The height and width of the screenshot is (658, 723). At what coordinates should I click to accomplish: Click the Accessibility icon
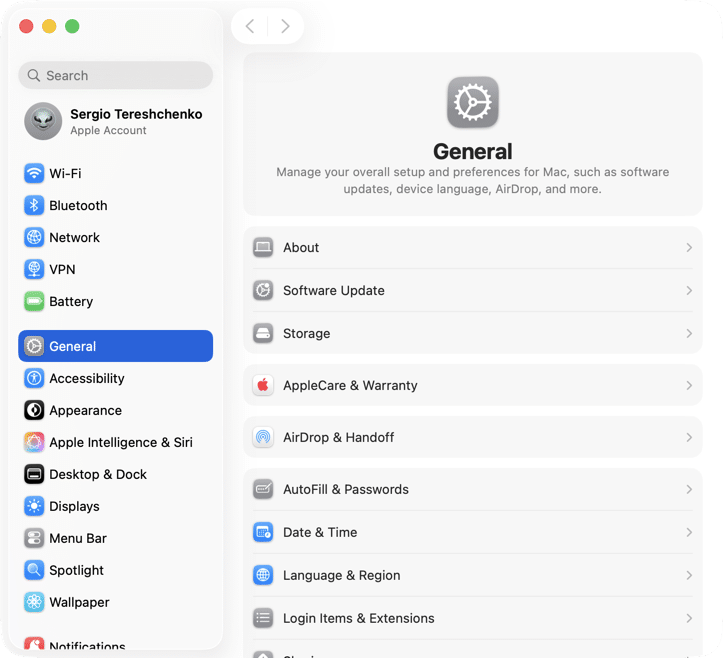click(34, 378)
